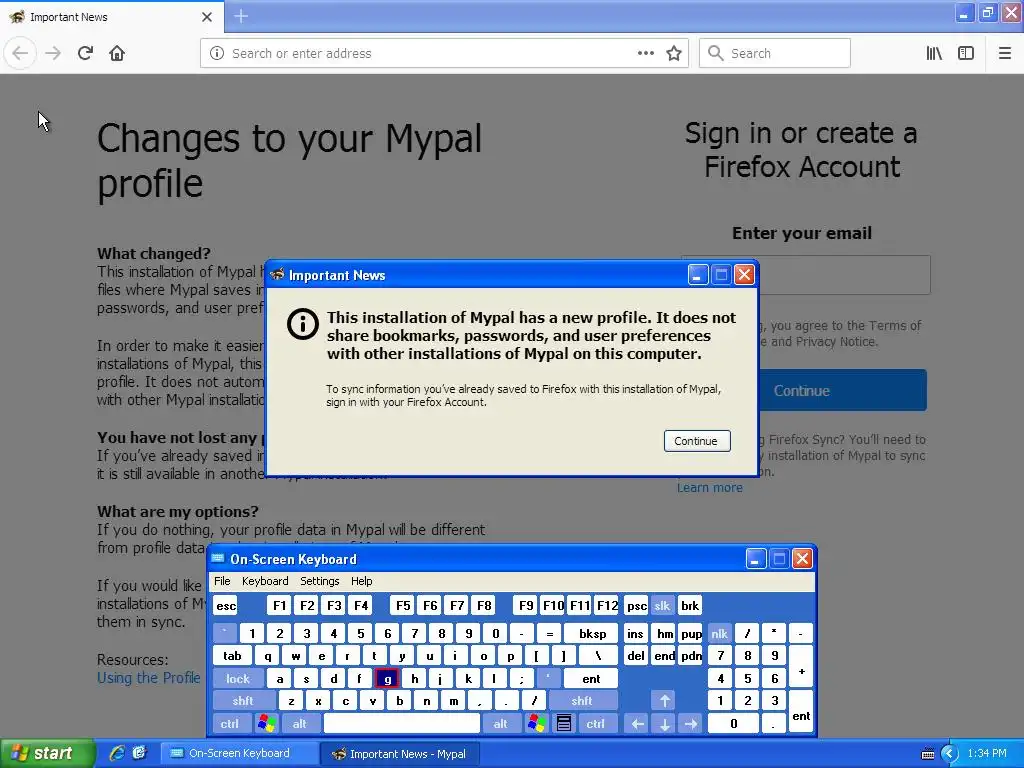Open the Learn more link
1024x768 pixels.
[x=710, y=487]
